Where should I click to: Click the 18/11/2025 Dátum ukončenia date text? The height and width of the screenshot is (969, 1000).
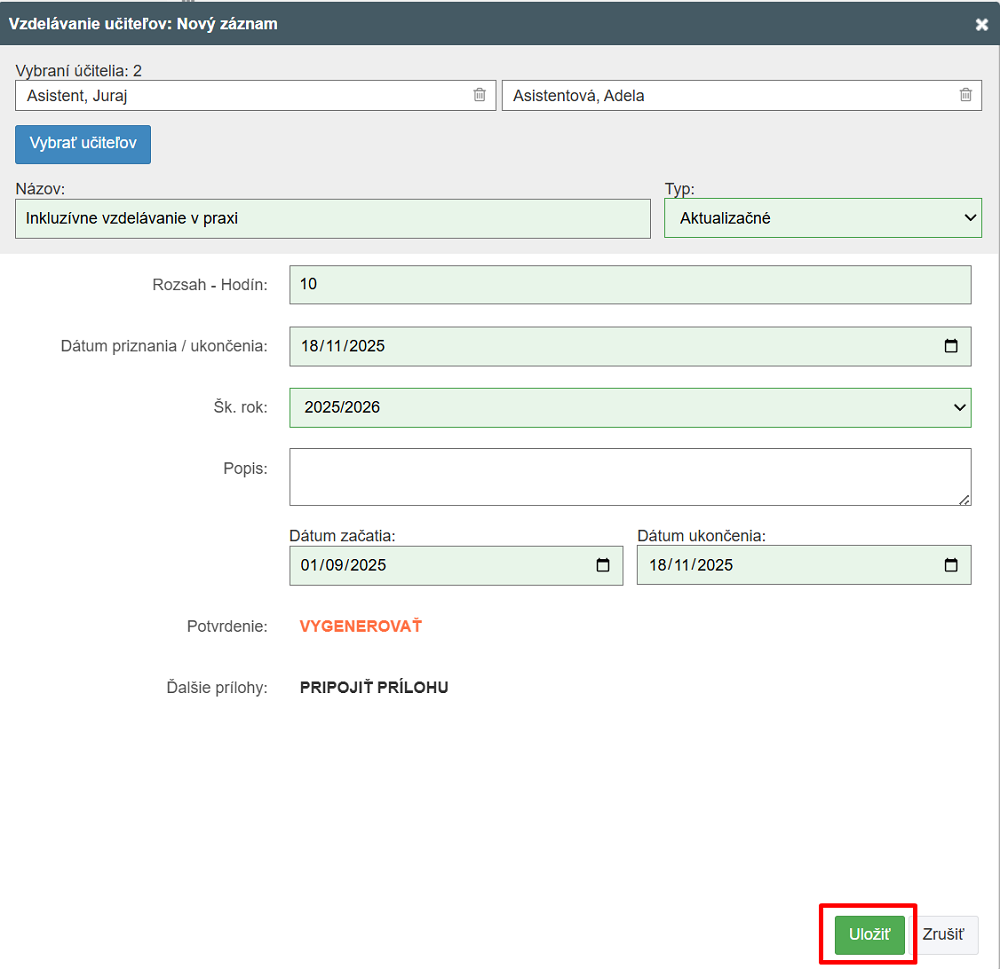(691, 565)
